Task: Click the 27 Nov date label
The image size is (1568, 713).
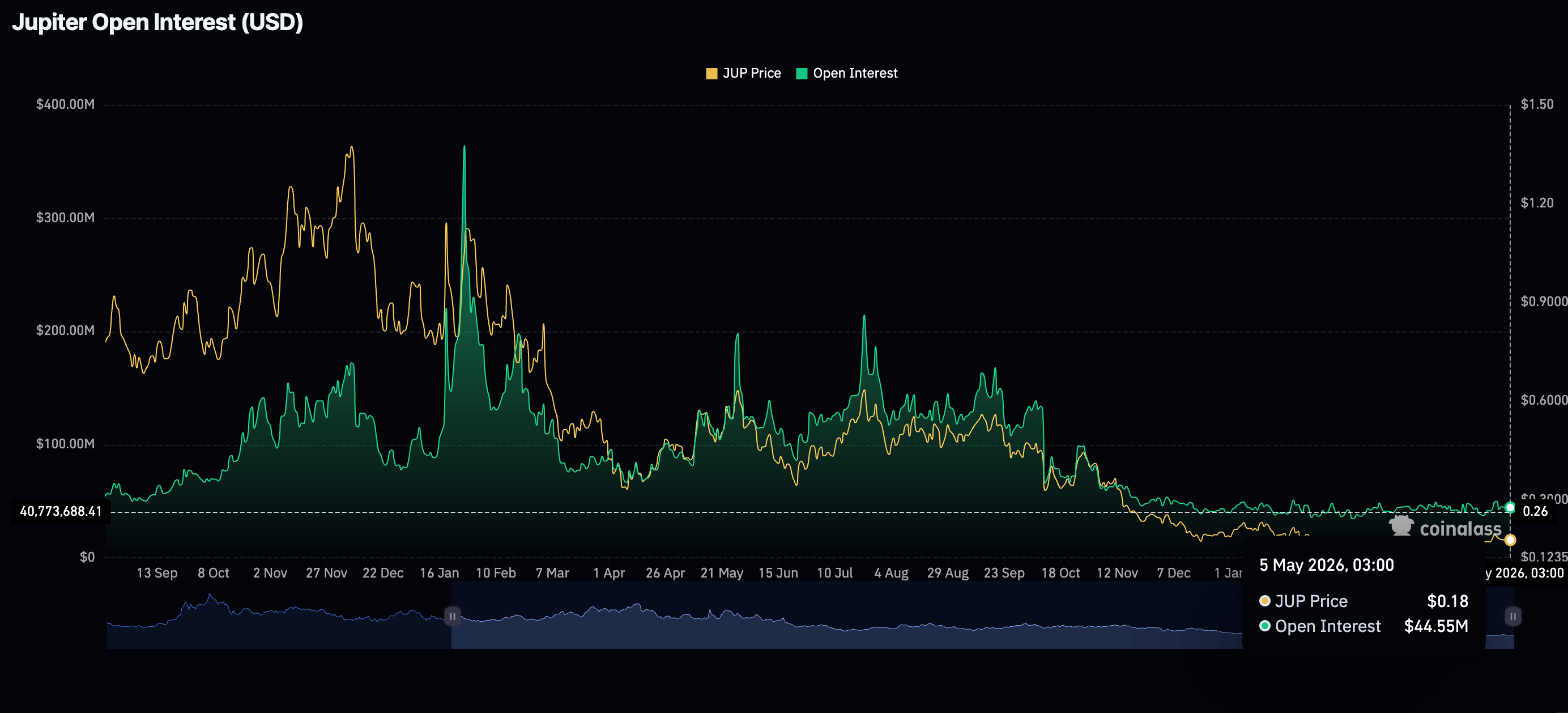Action: point(326,573)
